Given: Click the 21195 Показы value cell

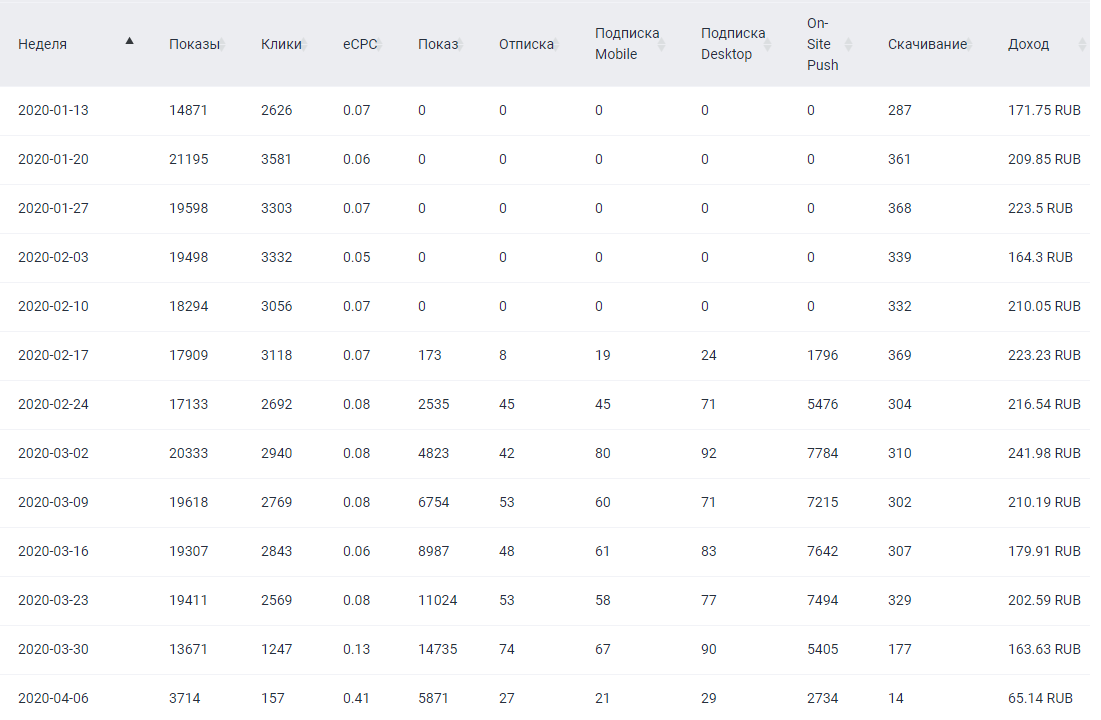Looking at the screenshot, I should [x=188, y=159].
